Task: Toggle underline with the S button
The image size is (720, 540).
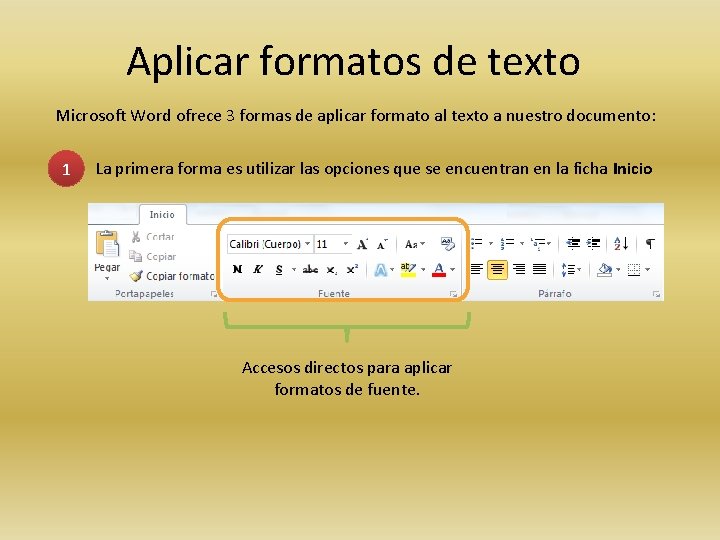Action: [x=279, y=270]
